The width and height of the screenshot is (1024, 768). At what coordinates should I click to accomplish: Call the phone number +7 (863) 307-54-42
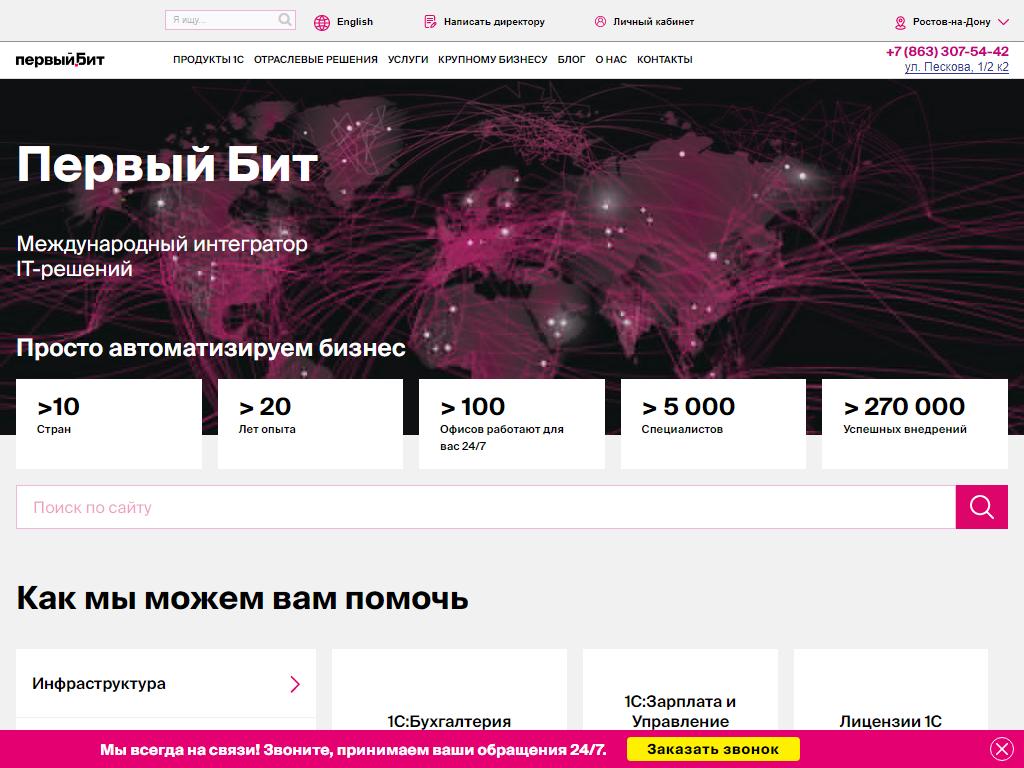point(947,51)
